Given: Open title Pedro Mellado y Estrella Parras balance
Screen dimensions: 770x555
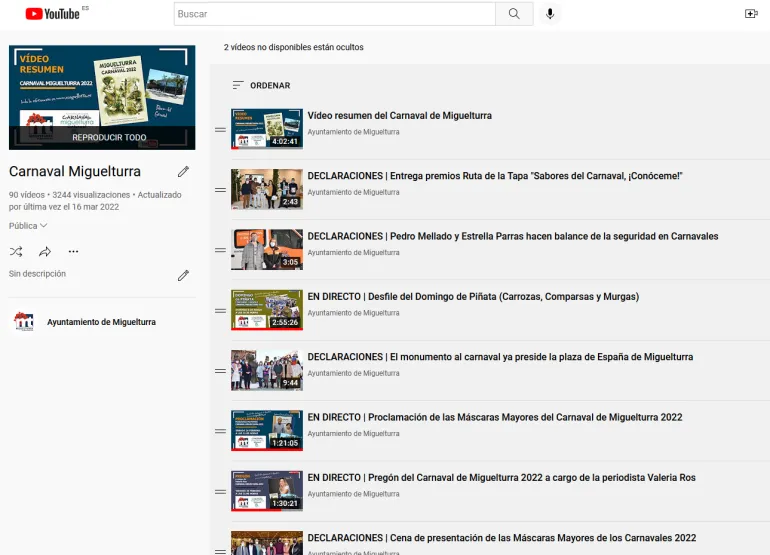Looking at the screenshot, I should 513,237.
